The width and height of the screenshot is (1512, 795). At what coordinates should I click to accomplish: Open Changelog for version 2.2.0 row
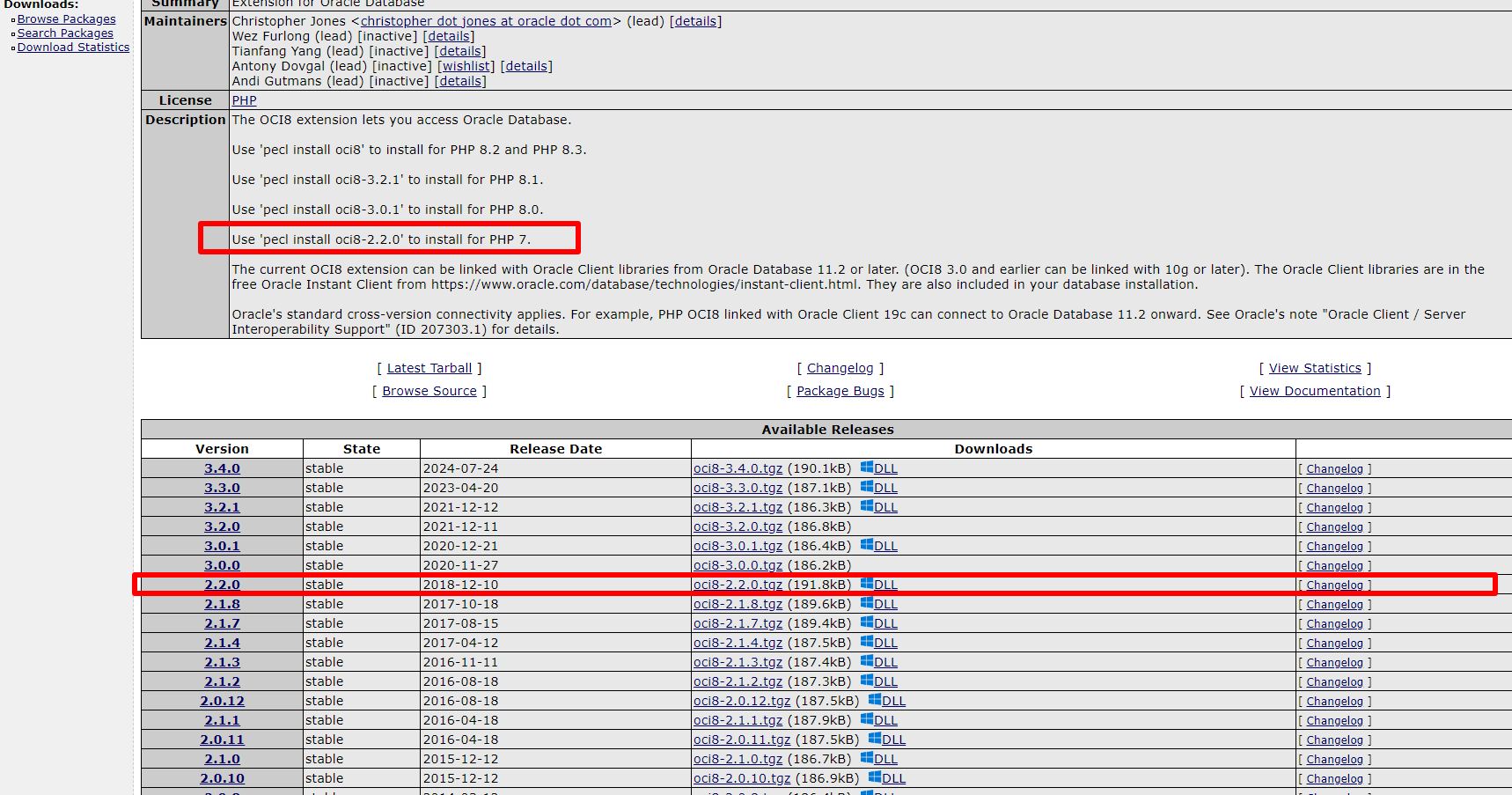point(1334,585)
